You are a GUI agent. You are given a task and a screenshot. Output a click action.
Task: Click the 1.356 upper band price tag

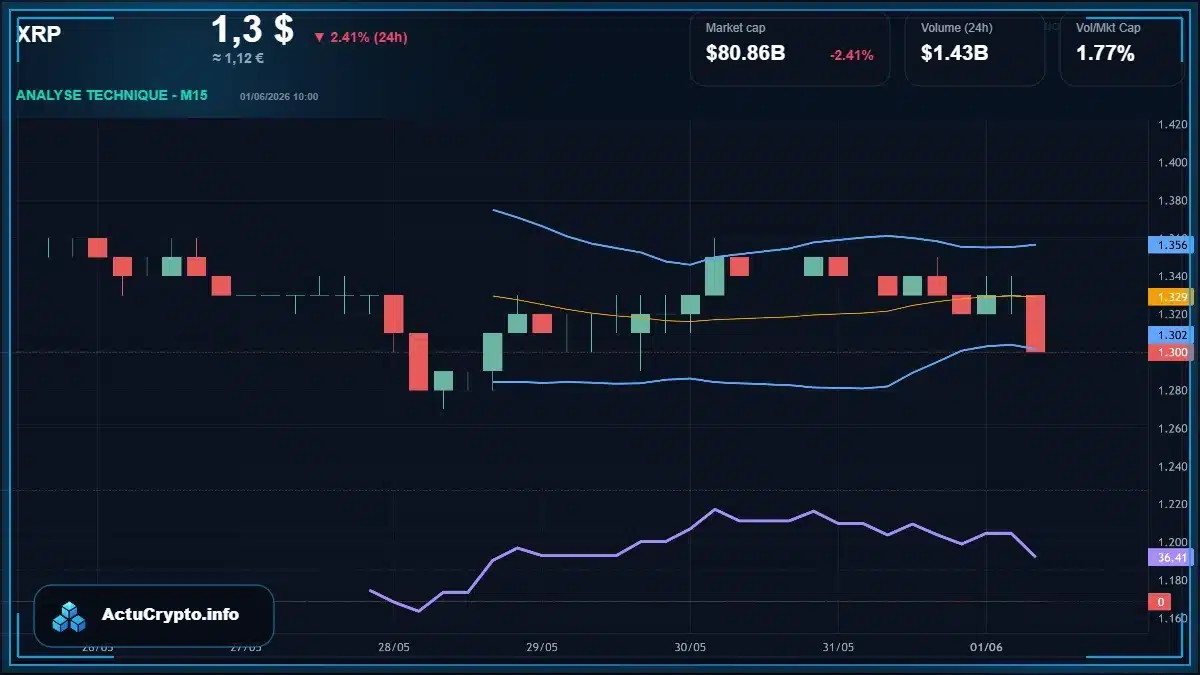coord(1172,244)
